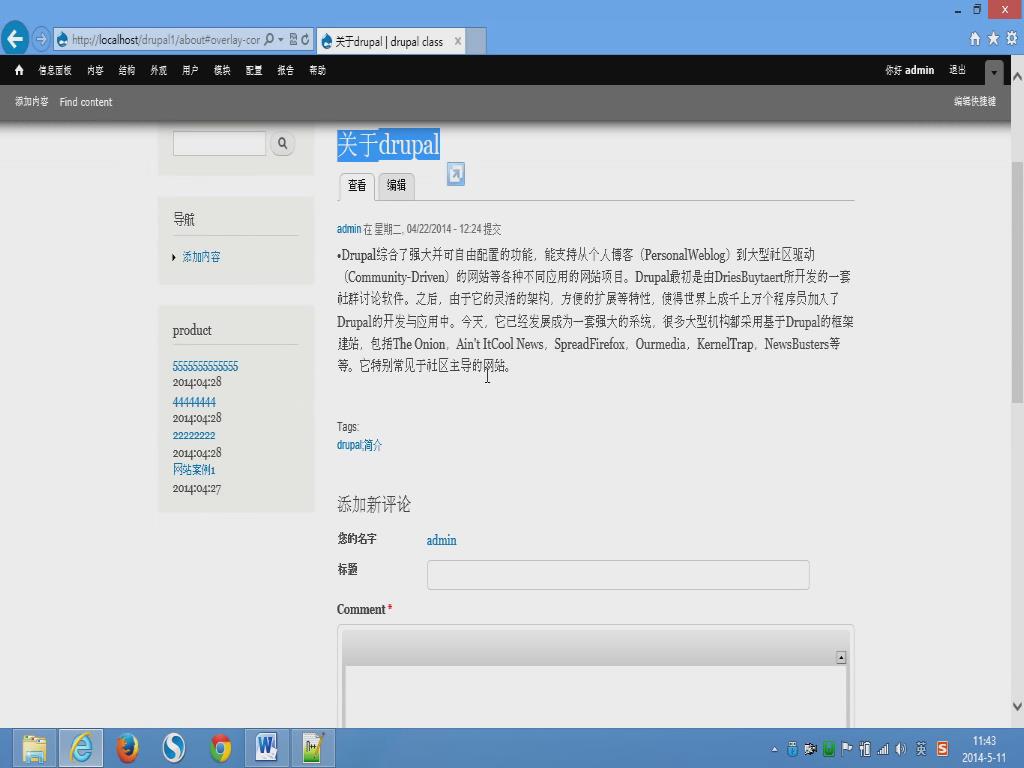Viewport: 1024px width, 768px height.
Task: Open 结构 admin menu
Action: pos(127,71)
